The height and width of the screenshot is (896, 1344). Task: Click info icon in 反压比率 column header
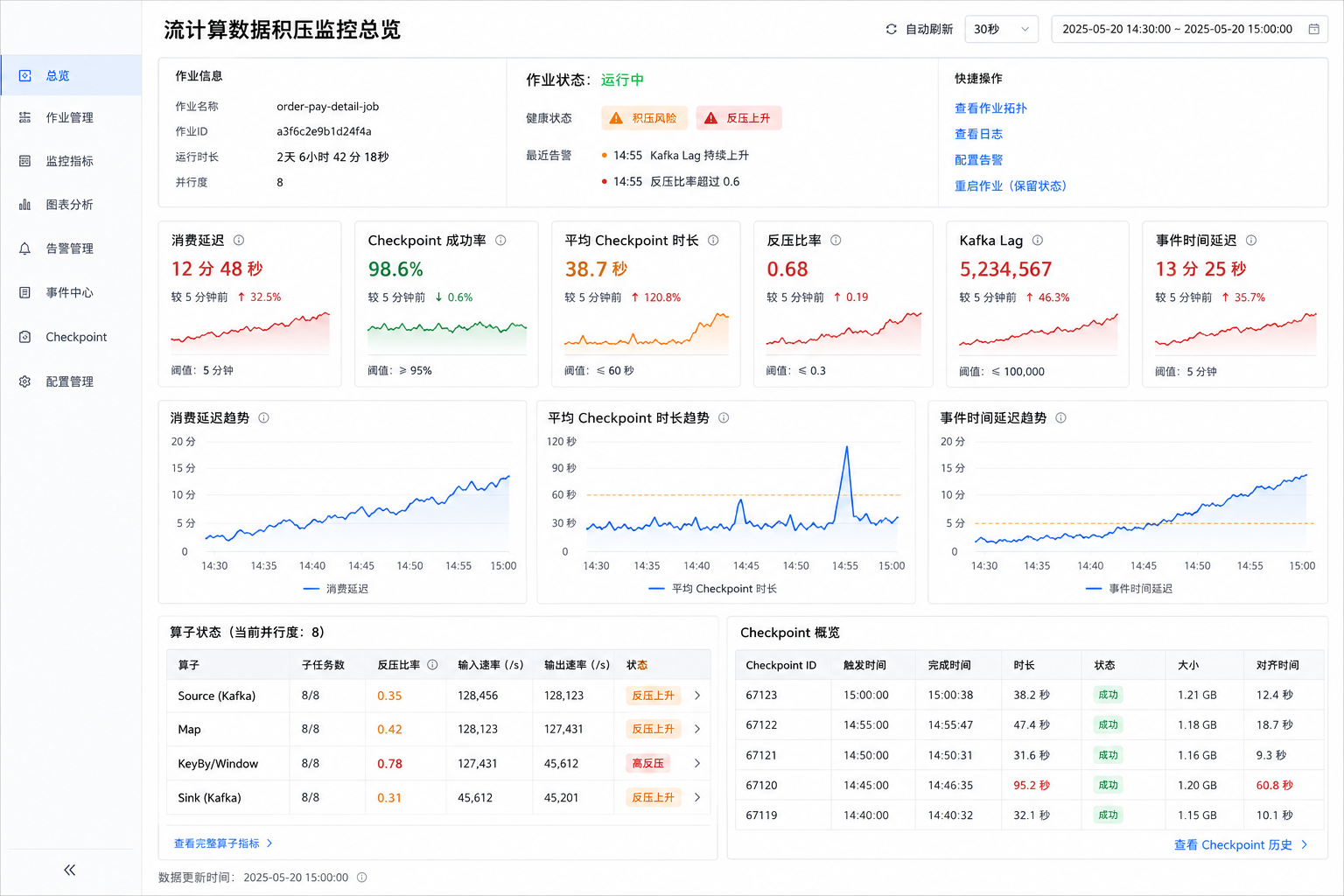pos(432,665)
